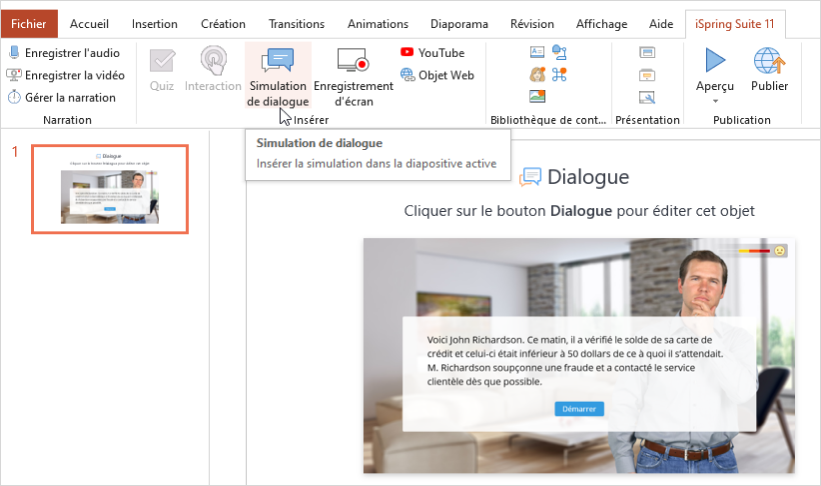This screenshot has height=486, width=821.
Task: Click the Enregistrer l'audio microphone icon
Action: (14, 52)
